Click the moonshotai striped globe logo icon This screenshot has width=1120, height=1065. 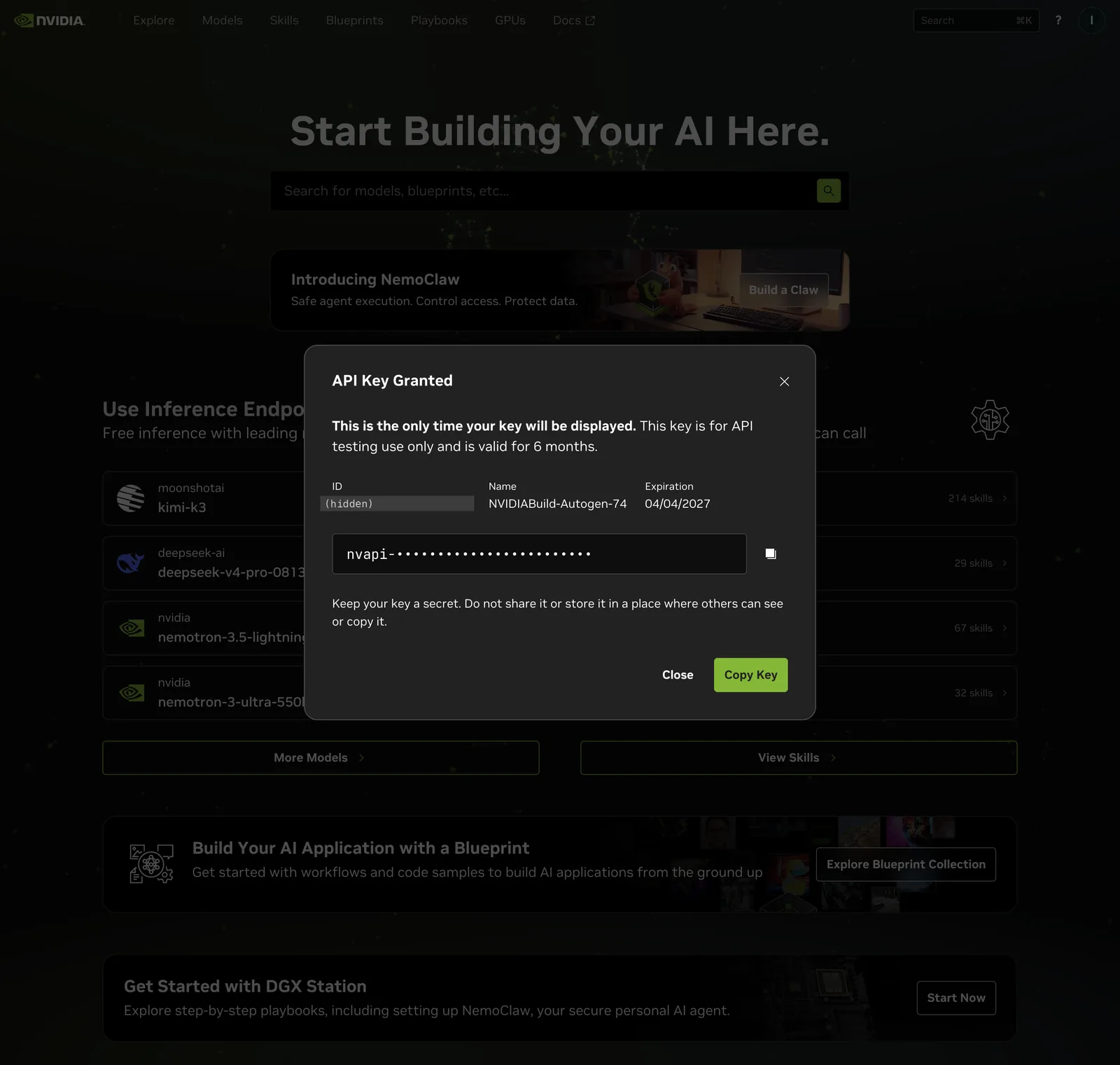[x=131, y=498]
